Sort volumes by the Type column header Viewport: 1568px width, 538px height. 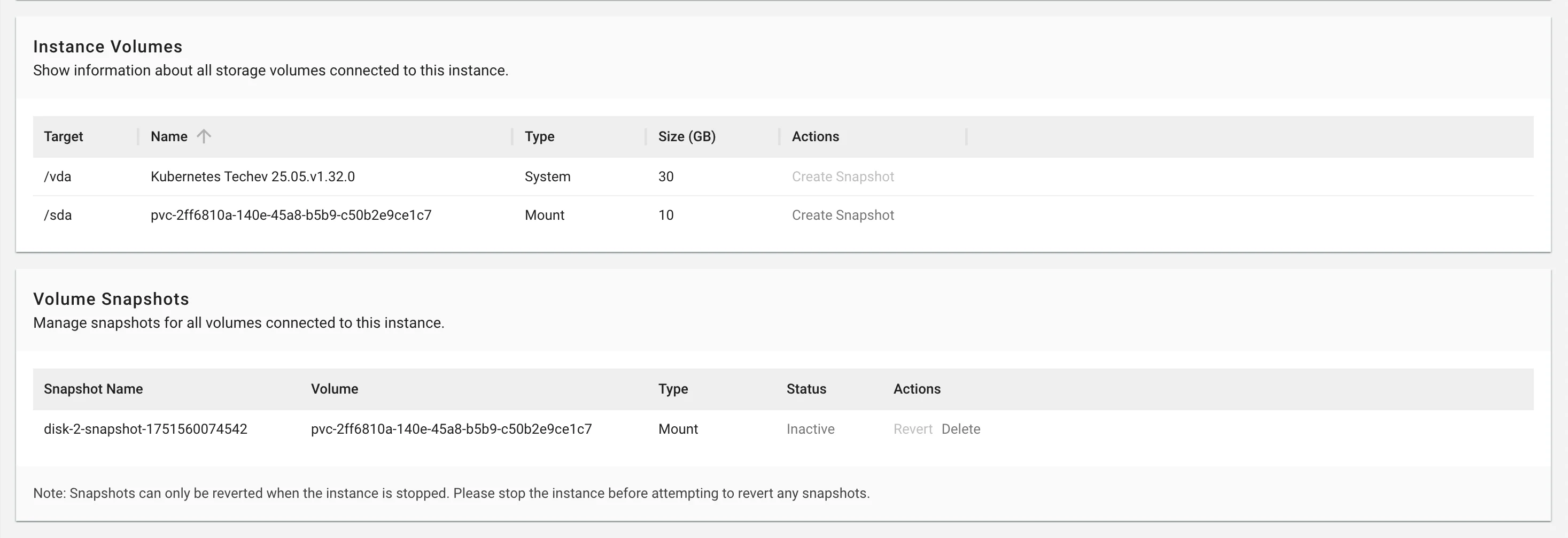point(539,136)
